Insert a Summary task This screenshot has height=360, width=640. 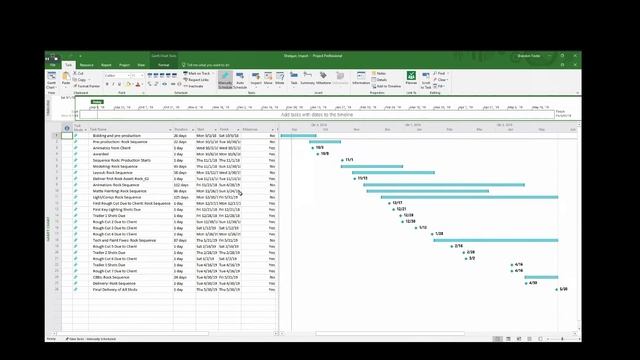pyautogui.click(x=307, y=79)
